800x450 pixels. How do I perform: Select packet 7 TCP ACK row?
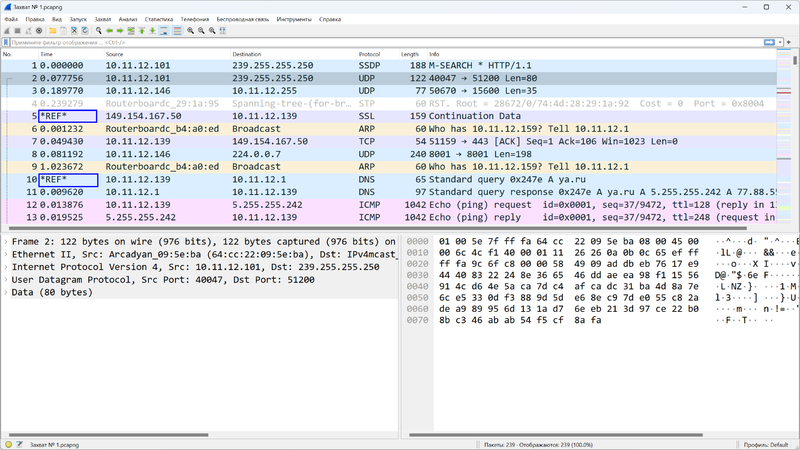(x=389, y=141)
